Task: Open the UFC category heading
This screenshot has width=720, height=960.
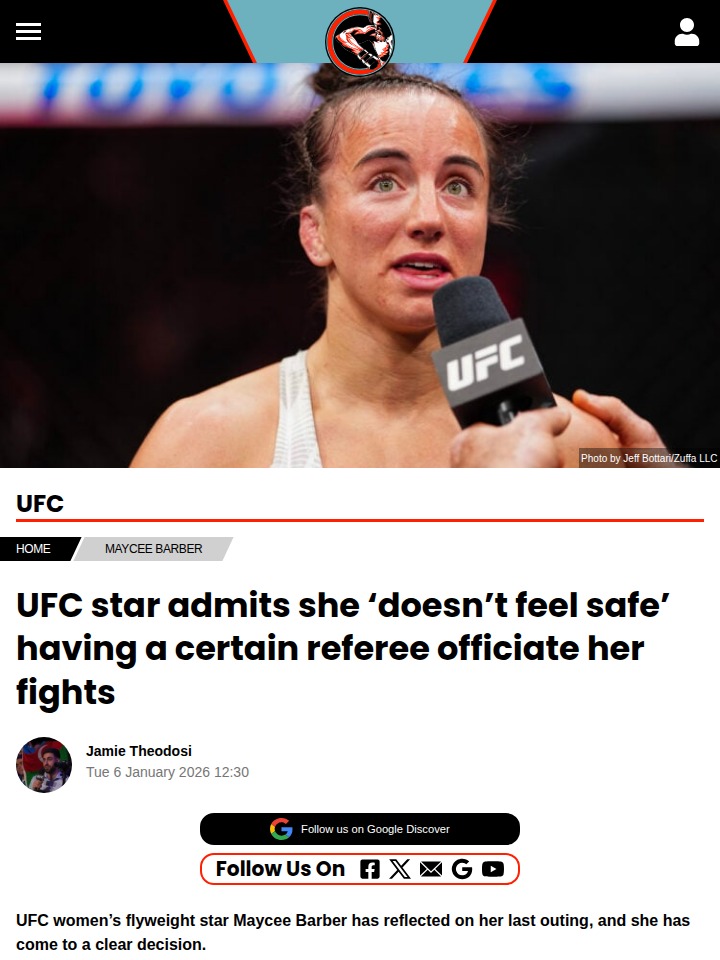Action: pos(40,503)
